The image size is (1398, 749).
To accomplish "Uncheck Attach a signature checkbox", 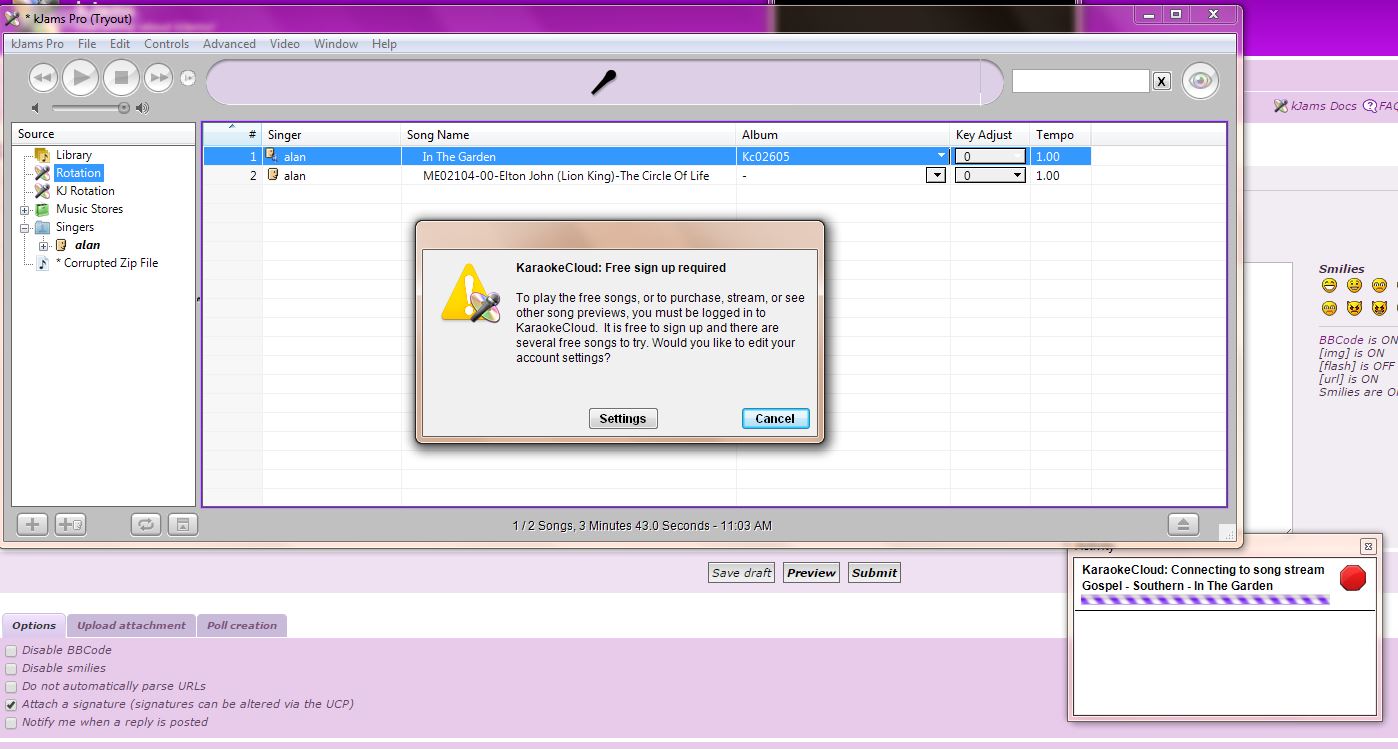I will coord(12,705).
